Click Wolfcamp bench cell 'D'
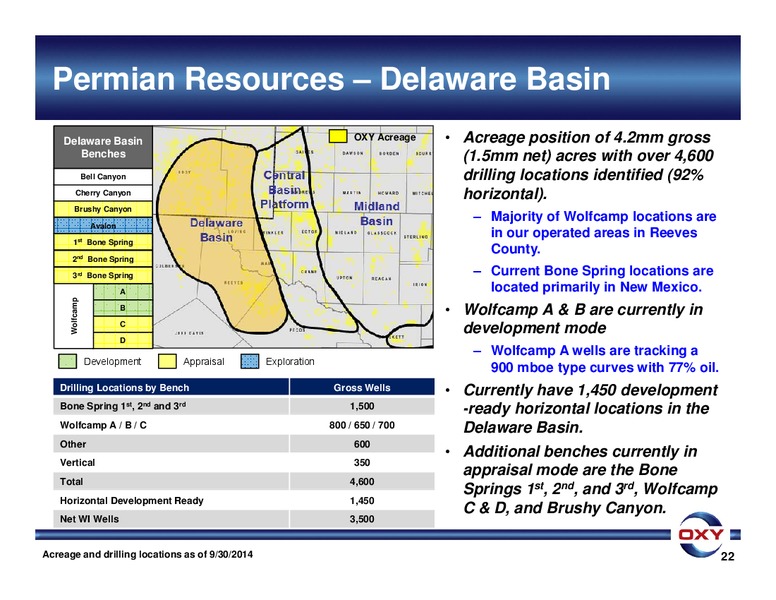The width and height of the screenshot is (776, 600). point(123,340)
